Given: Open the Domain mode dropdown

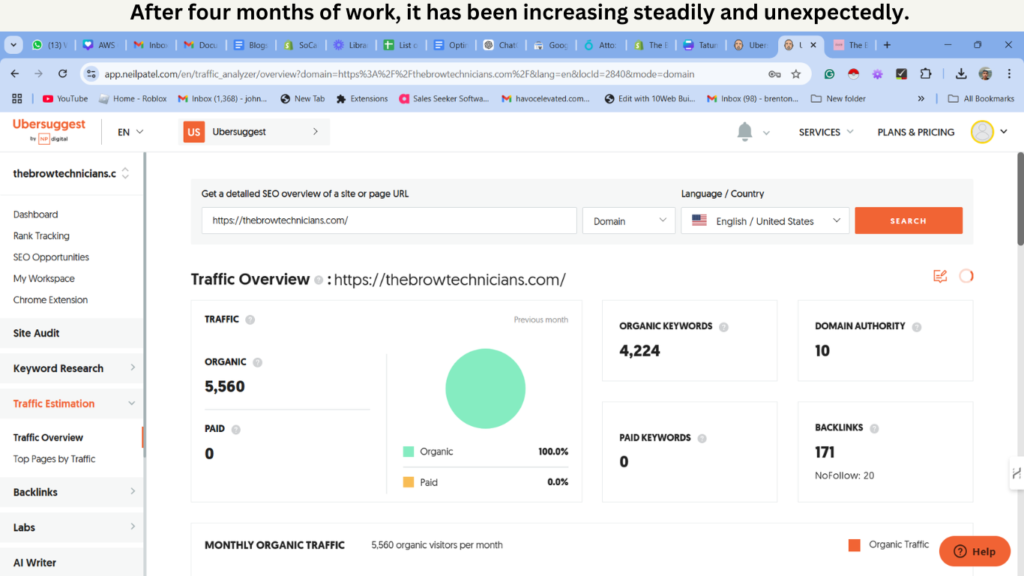Looking at the screenshot, I should coord(628,221).
